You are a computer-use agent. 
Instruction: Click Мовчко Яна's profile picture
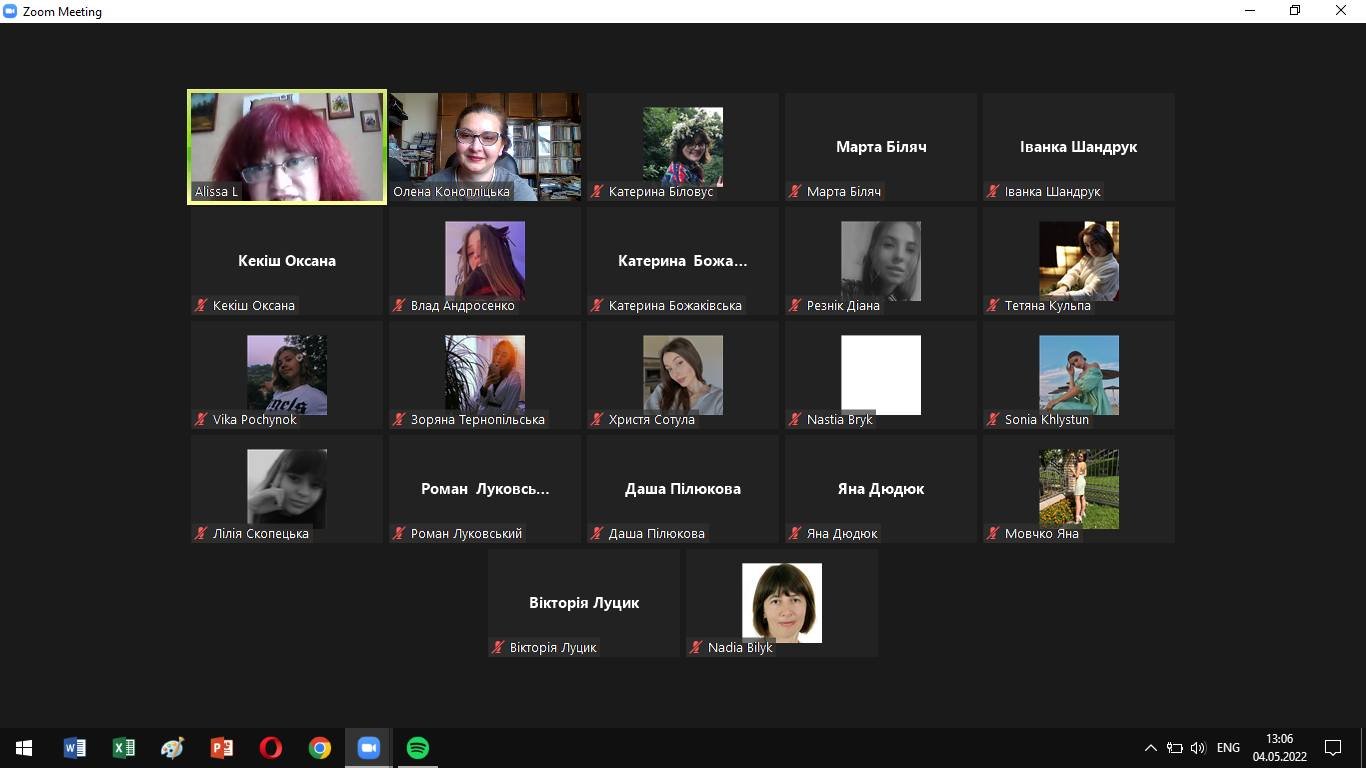pos(1079,489)
